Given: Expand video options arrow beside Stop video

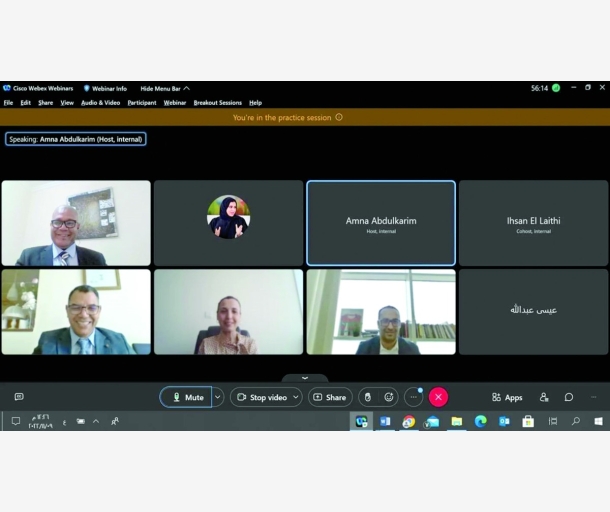Looking at the screenshot, I should (295, 397).
